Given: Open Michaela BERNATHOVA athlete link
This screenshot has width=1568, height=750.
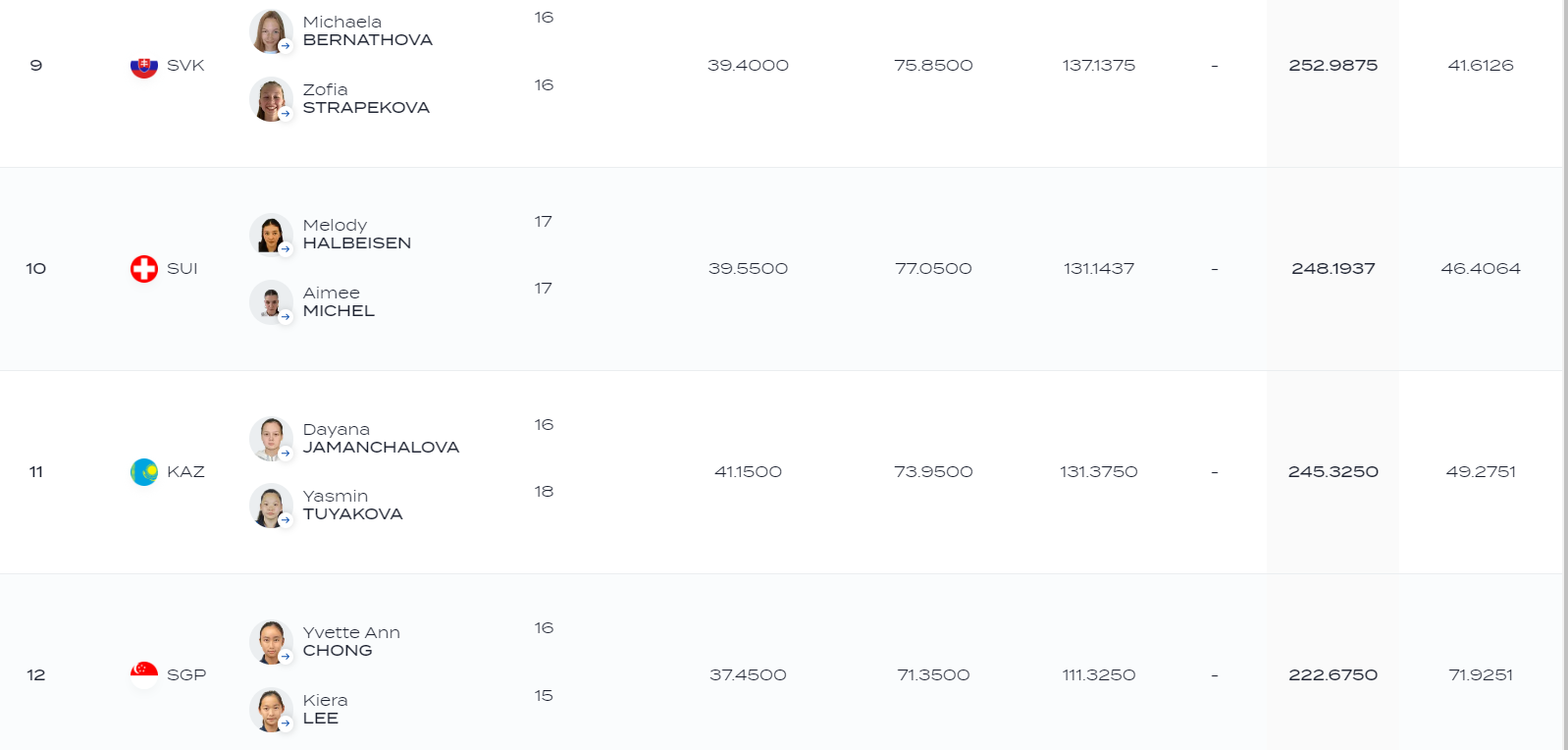Looking at the screenshot, I should (368, 30).
